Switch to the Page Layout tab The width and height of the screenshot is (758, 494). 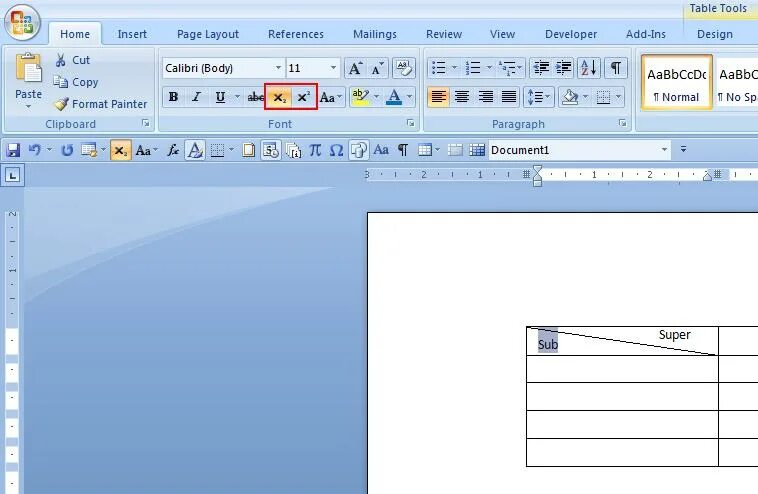pyautogui.click(x=208, y=34)
